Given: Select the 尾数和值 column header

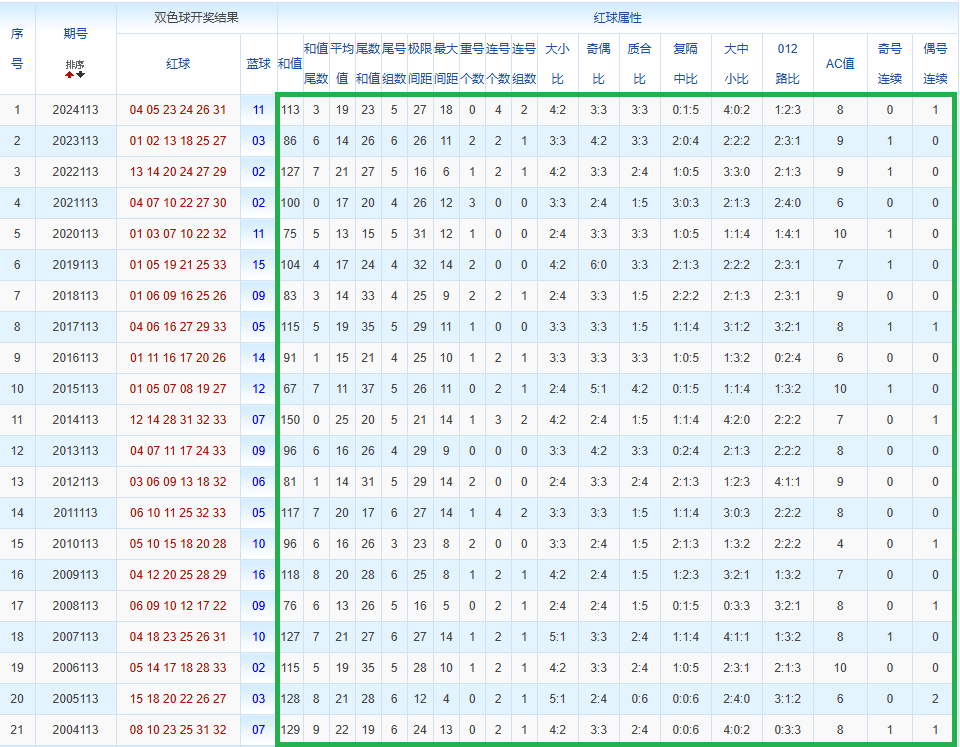Looking at the screenshot, I should (367, 64).
